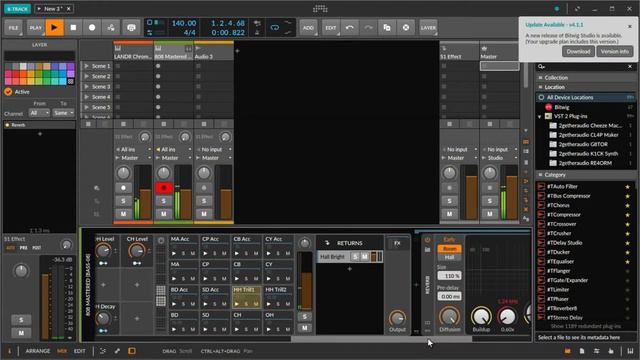Viewport: 640px width, 360px height.
Task: Toggle Reverb device power icon
Action: point(427,240)
